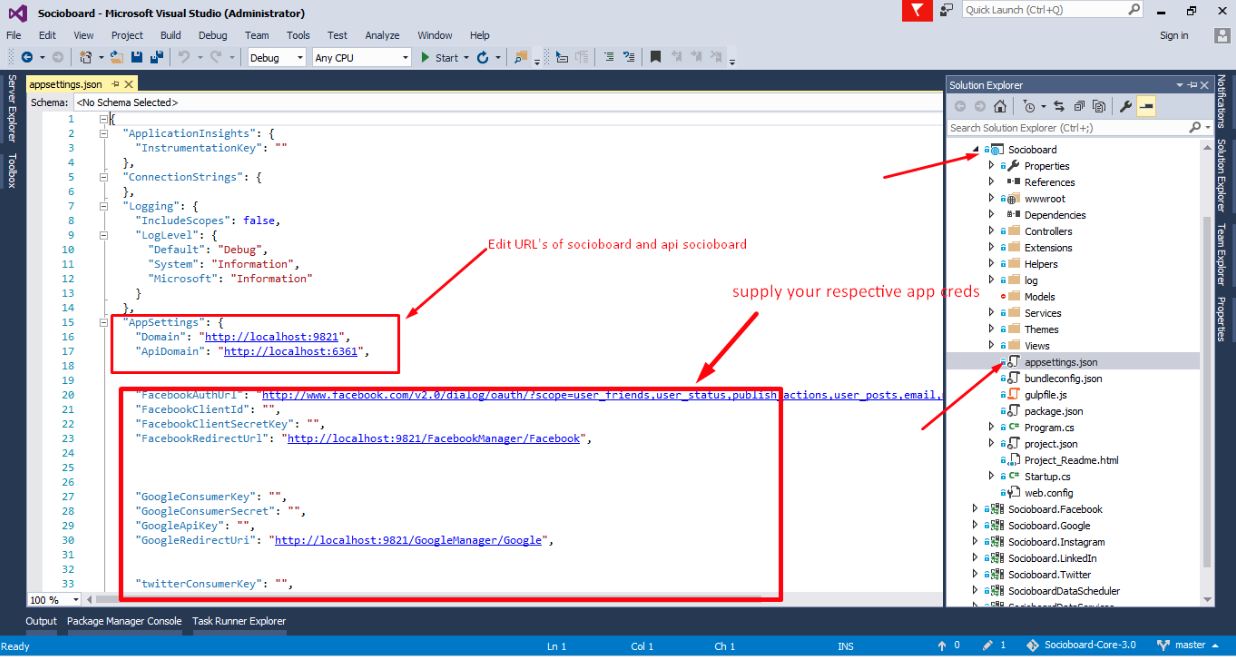Click Socioboard-Core-3.0 repository in status bar
The height and width of the screenshot is (657, 1236).
(x=1081, y=645)
